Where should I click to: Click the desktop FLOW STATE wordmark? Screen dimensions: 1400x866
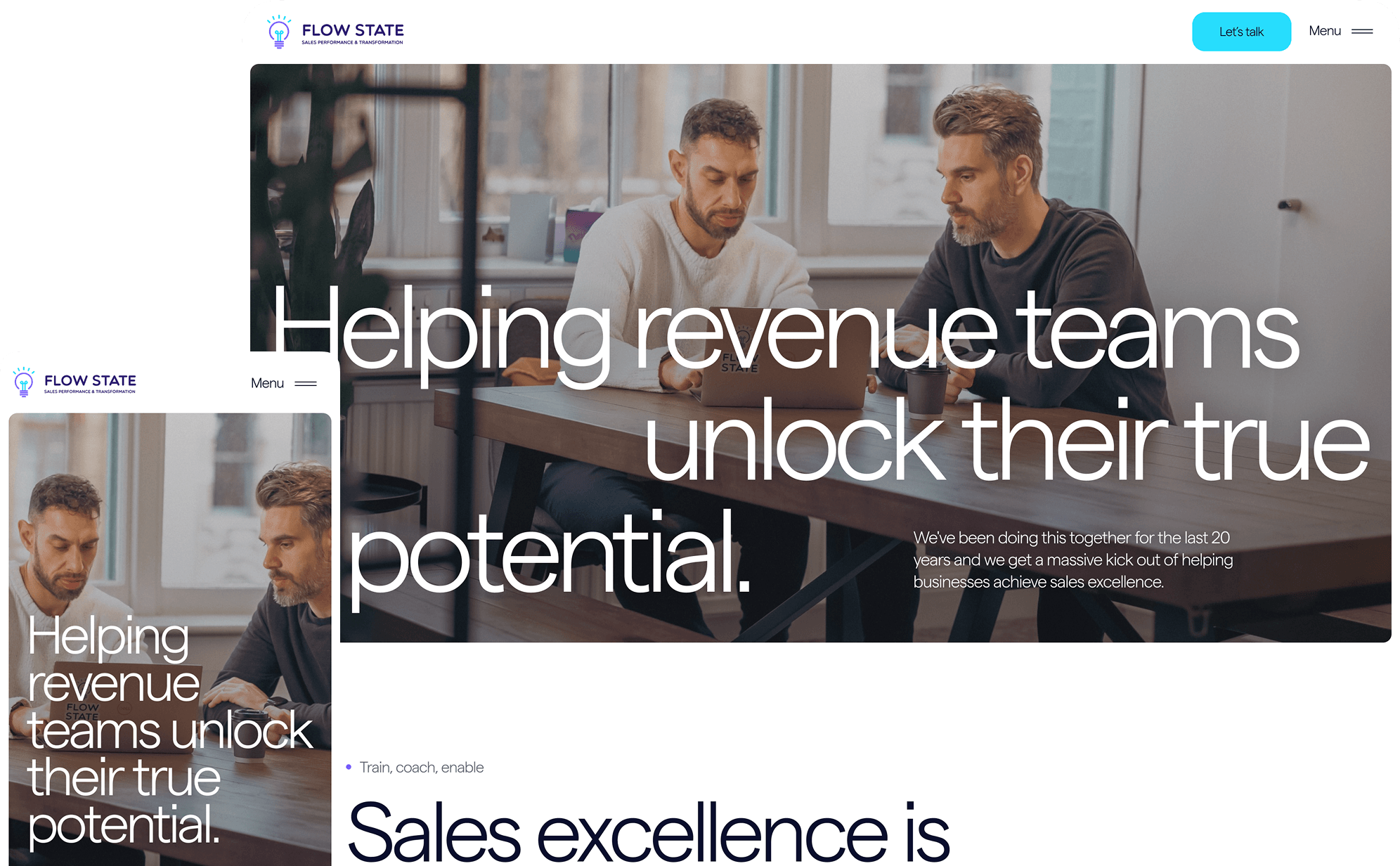click(x=353, y=30)
